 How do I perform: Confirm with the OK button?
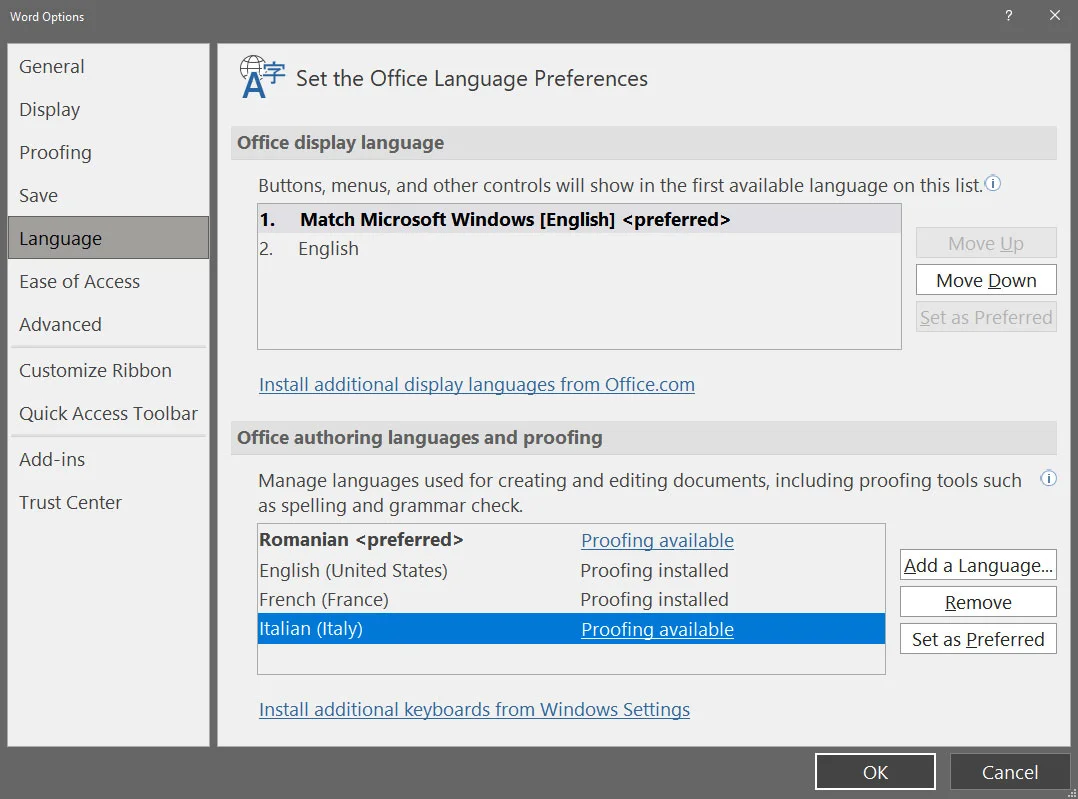(875, 772)
